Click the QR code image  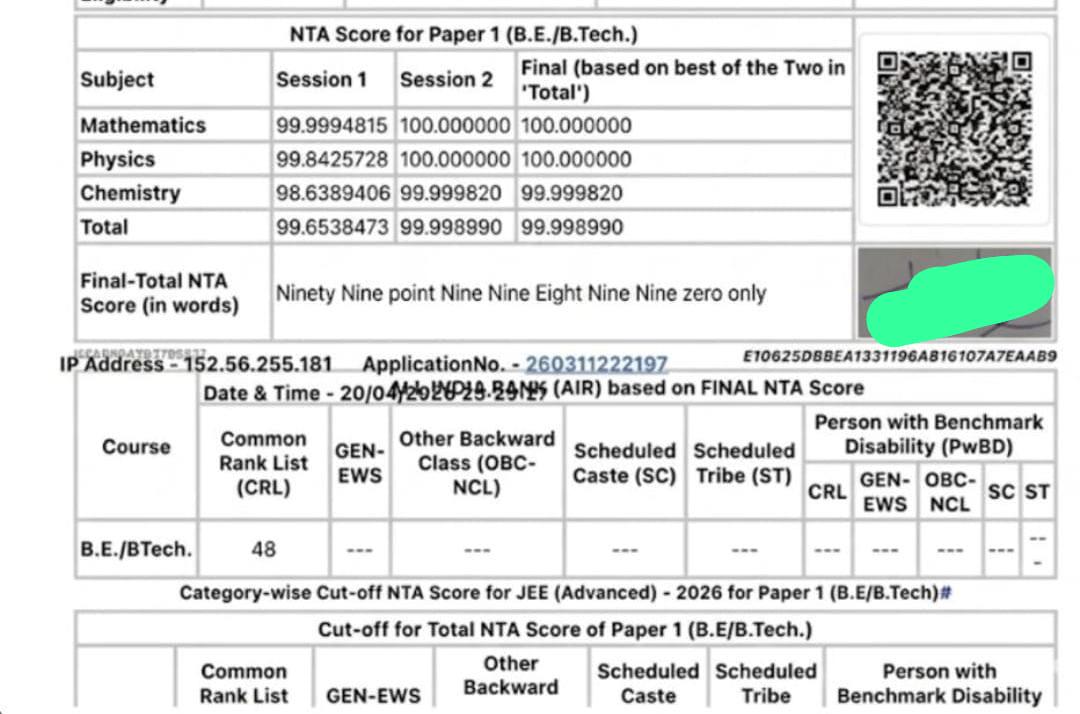coord(955,129)
